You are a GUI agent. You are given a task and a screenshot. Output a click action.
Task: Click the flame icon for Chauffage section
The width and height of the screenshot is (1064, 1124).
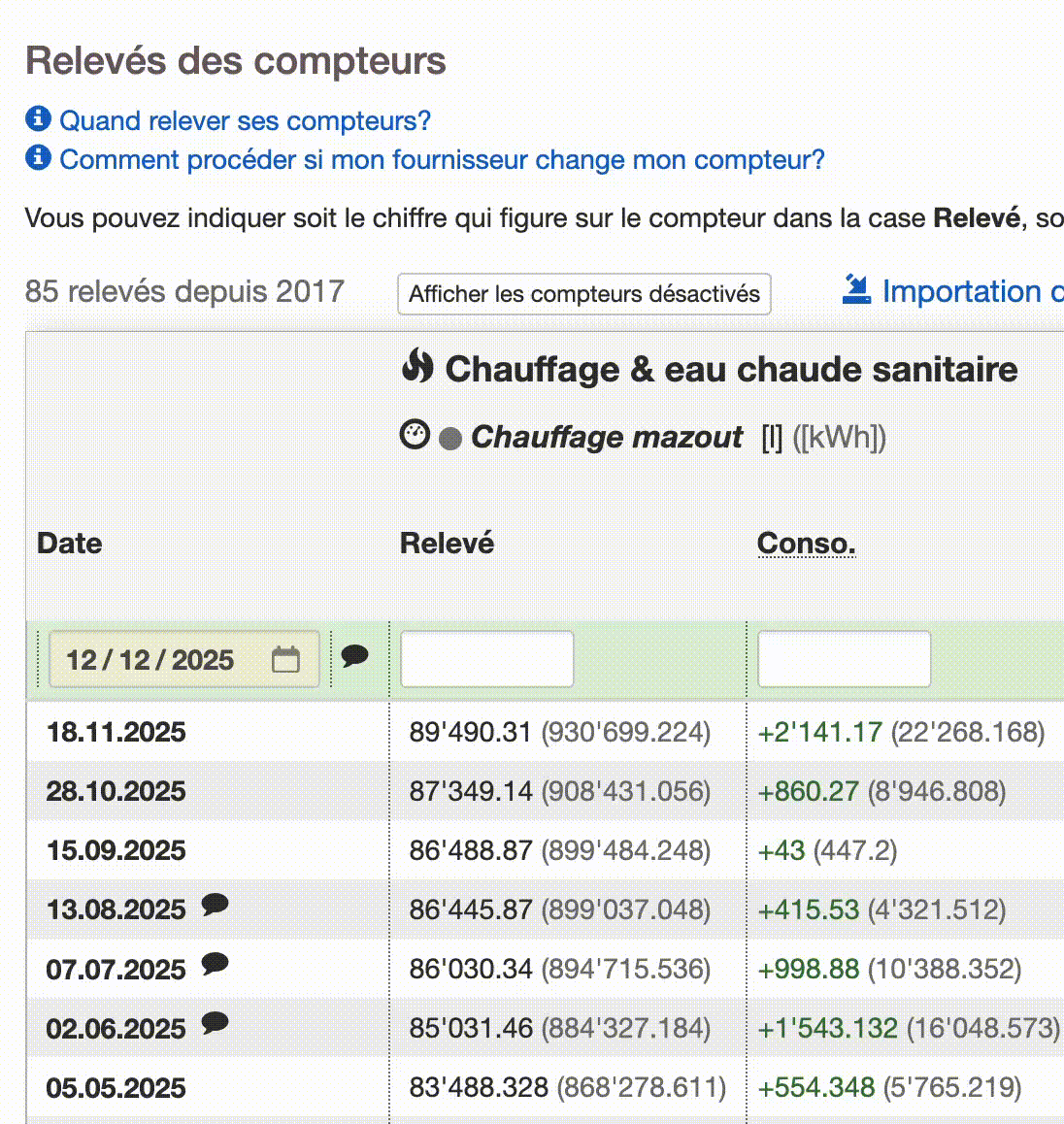[x=417, y=367]
